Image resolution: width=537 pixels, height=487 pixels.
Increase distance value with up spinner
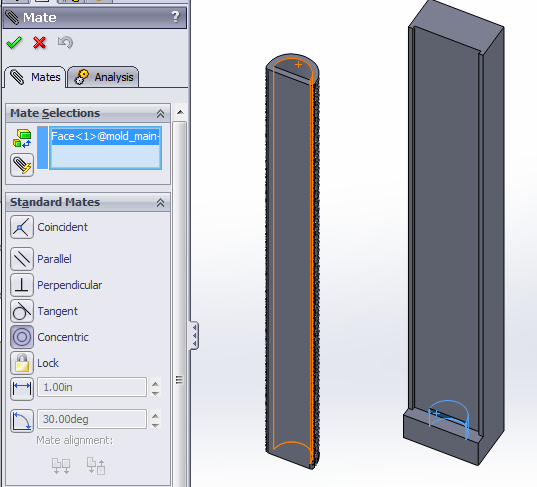point(155,384)
